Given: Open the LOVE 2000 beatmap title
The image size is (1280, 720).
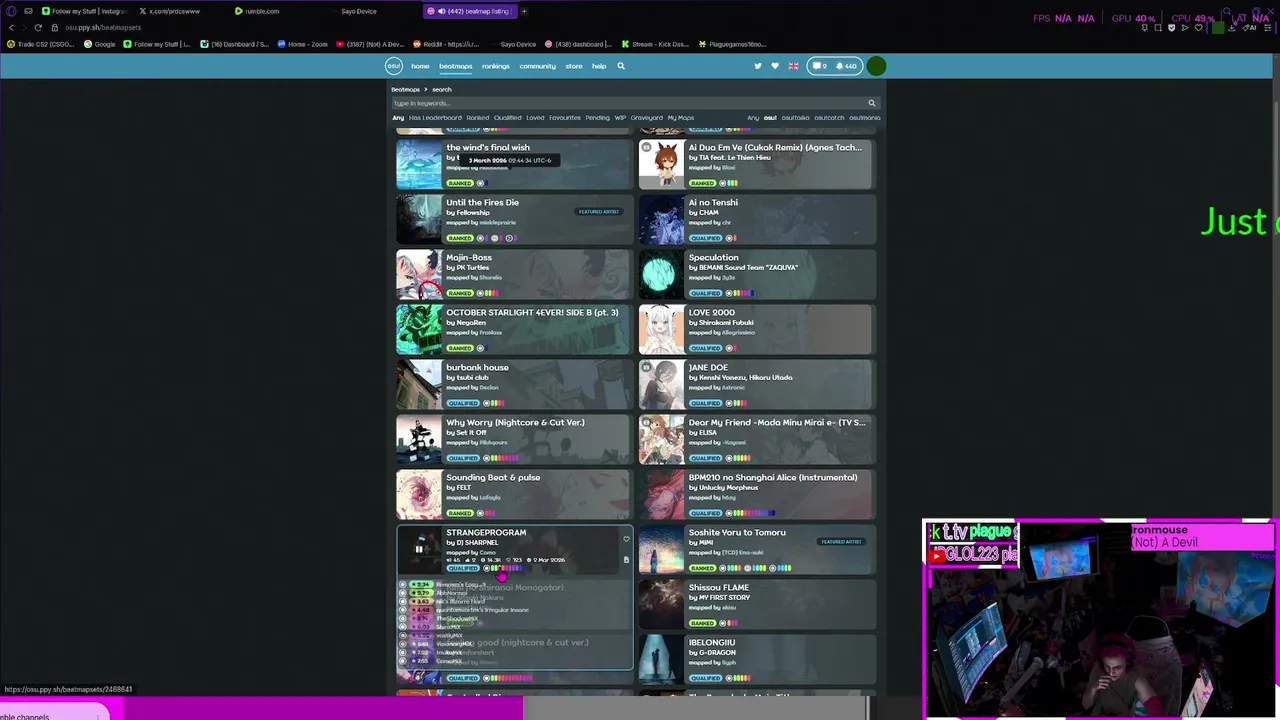Looking at the screenshot, I should [x=711, y=312].
